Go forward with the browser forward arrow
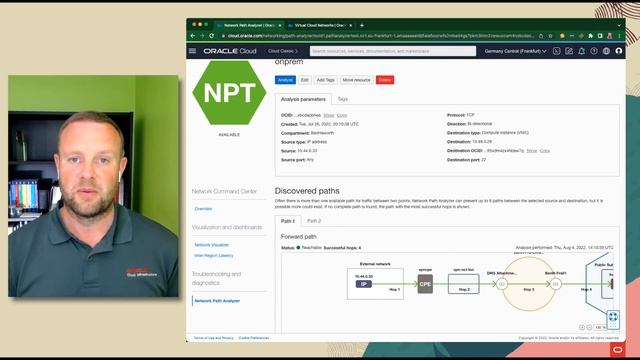640x360 pixels. pyautogui.click(x=202, y=36)
